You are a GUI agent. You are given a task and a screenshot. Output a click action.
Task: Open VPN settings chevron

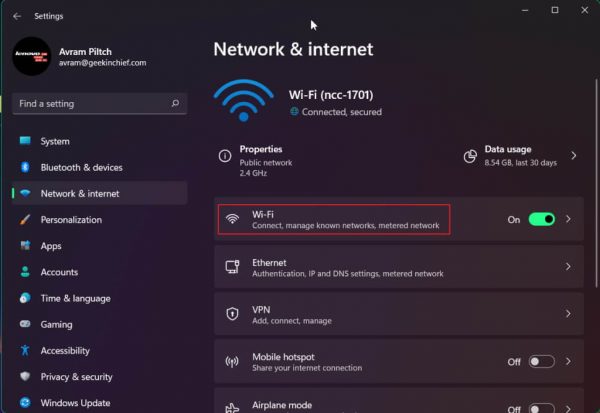click(x=569, y=314)
